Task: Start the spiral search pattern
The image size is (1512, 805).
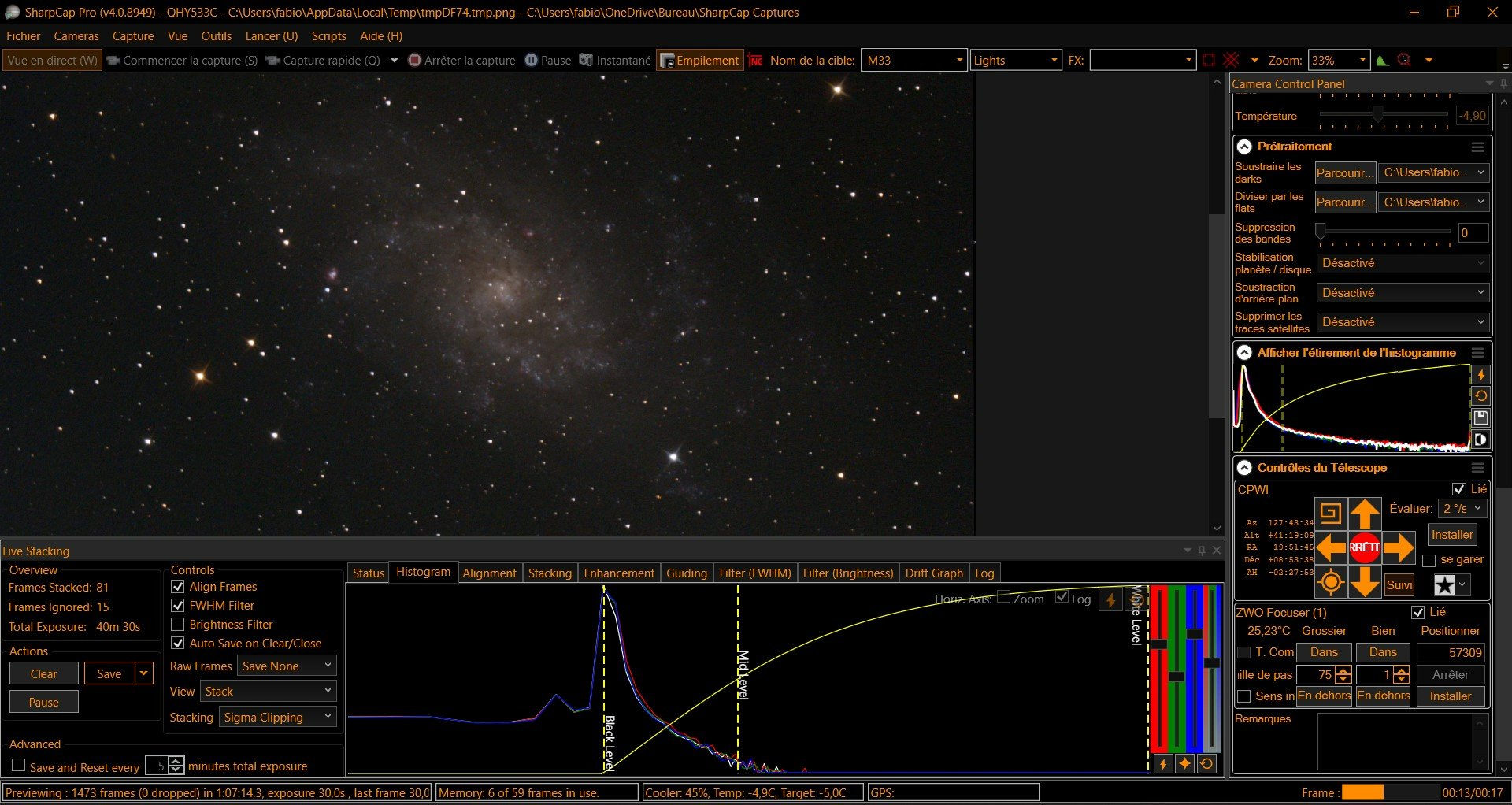Action: (x=1331, y=514)
